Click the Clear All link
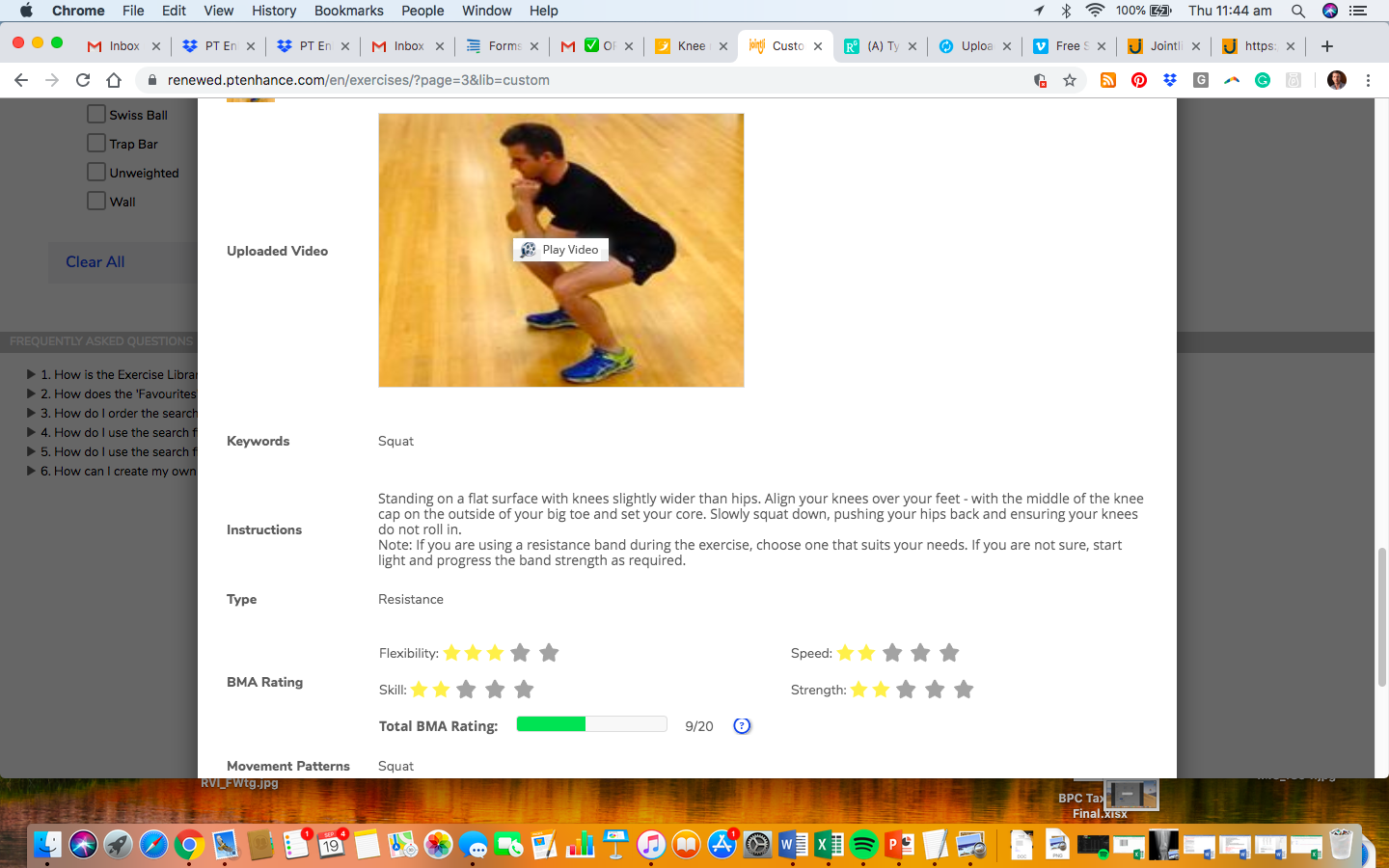Viewport: 1389px width, 868px height. [95, 261]
